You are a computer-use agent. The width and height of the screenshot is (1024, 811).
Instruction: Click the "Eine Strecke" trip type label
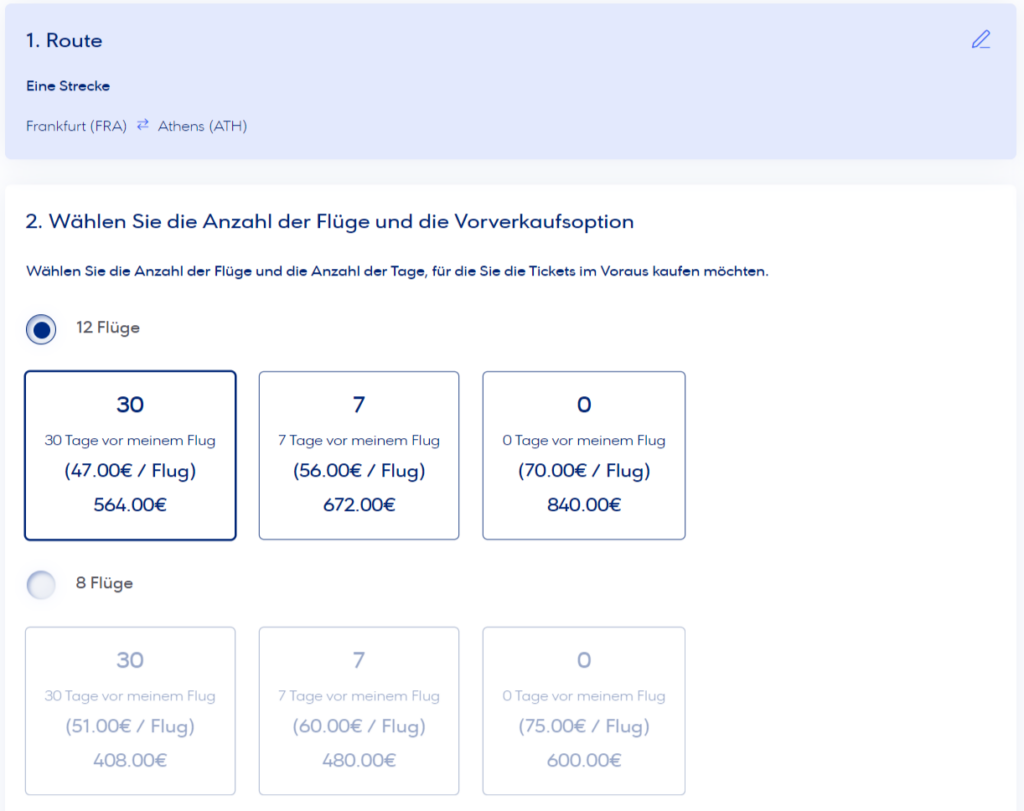coord(68,86)
